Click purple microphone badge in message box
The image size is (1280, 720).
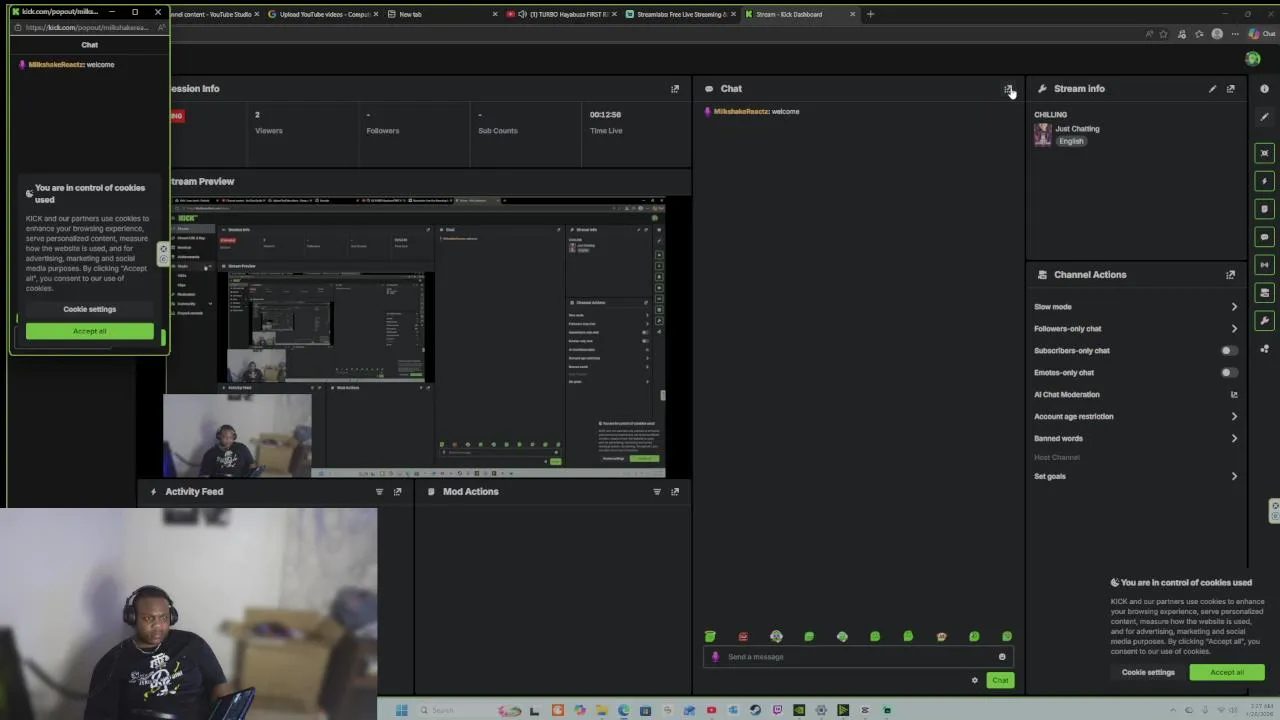point(715,657)
